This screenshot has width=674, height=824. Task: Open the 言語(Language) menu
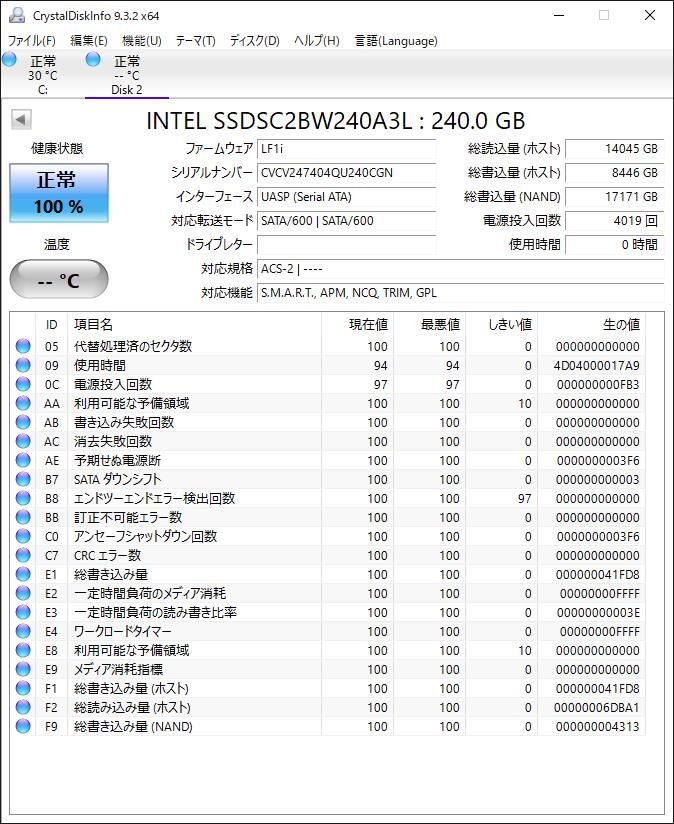click(396, 41)
